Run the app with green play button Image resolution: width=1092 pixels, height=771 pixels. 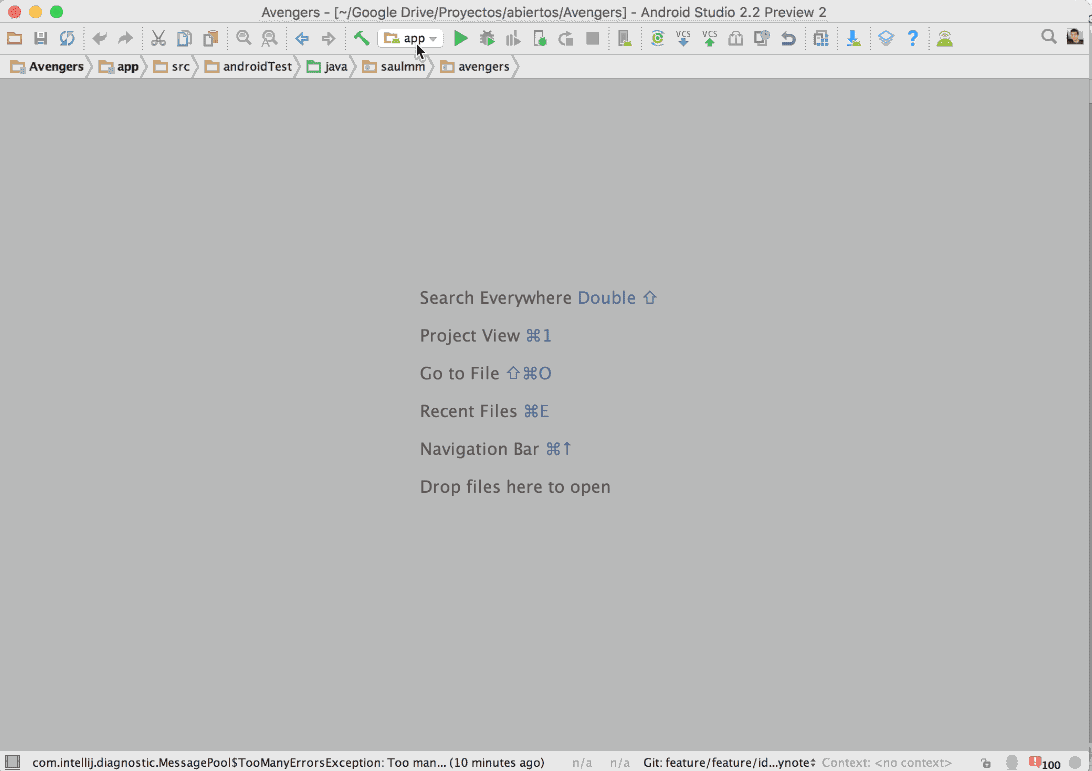[460, 38]
